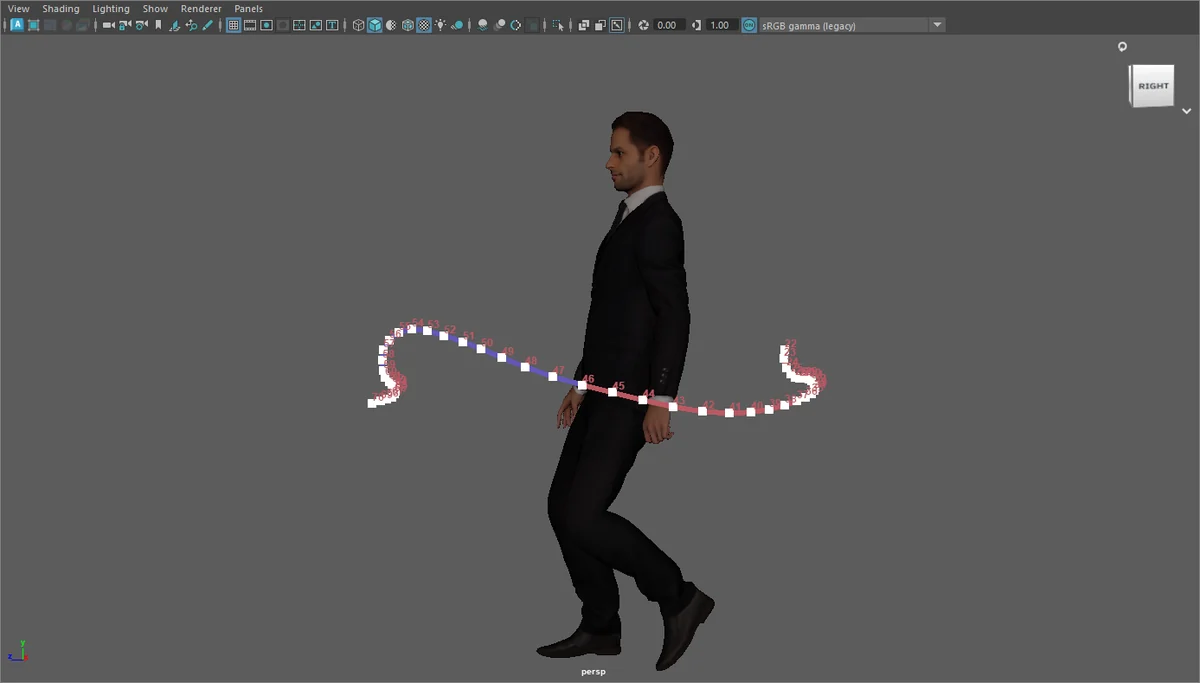The width and height of the screenshot is (1200, 683).
Task: Select the Grease Pencil tool icon
Action: [x=207, y=25]
